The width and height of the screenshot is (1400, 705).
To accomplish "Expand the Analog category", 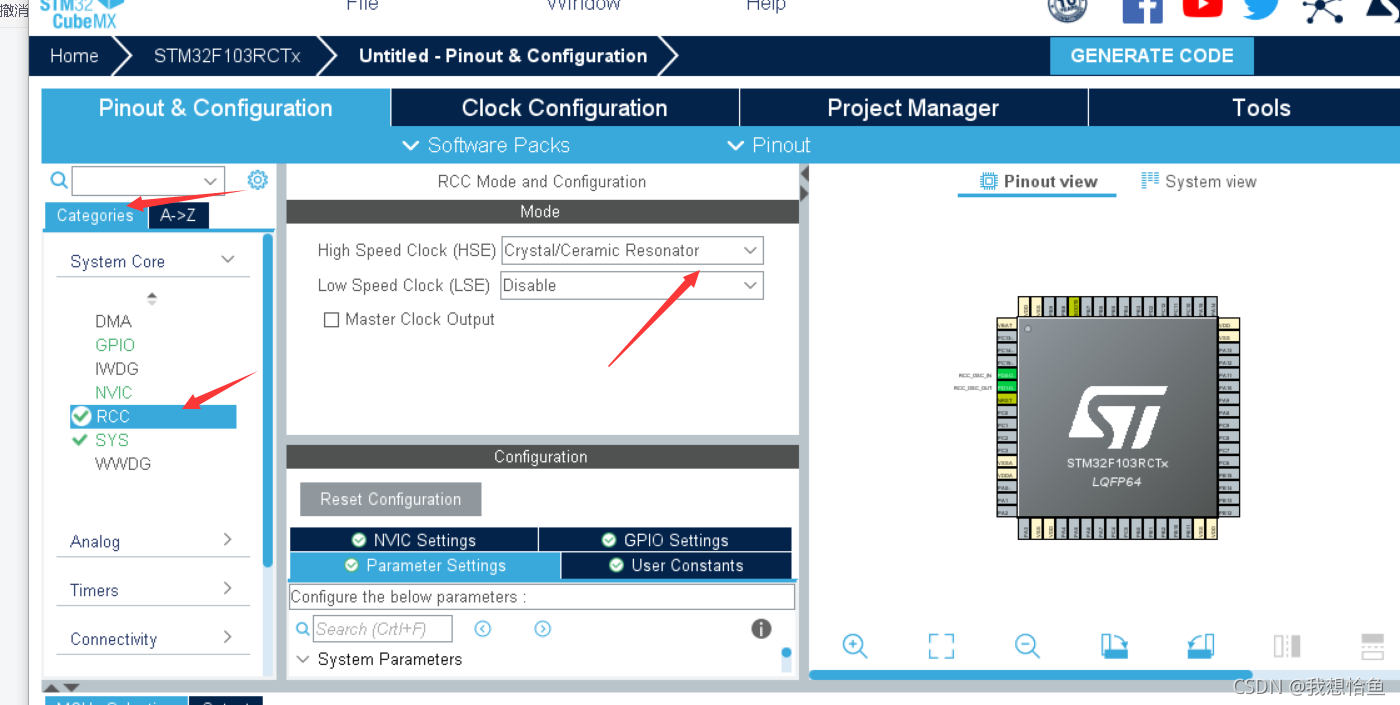I will (228, 540).
